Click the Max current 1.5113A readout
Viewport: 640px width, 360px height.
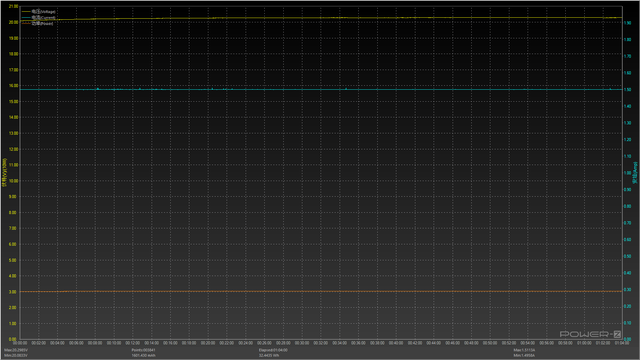pos(524,350)
